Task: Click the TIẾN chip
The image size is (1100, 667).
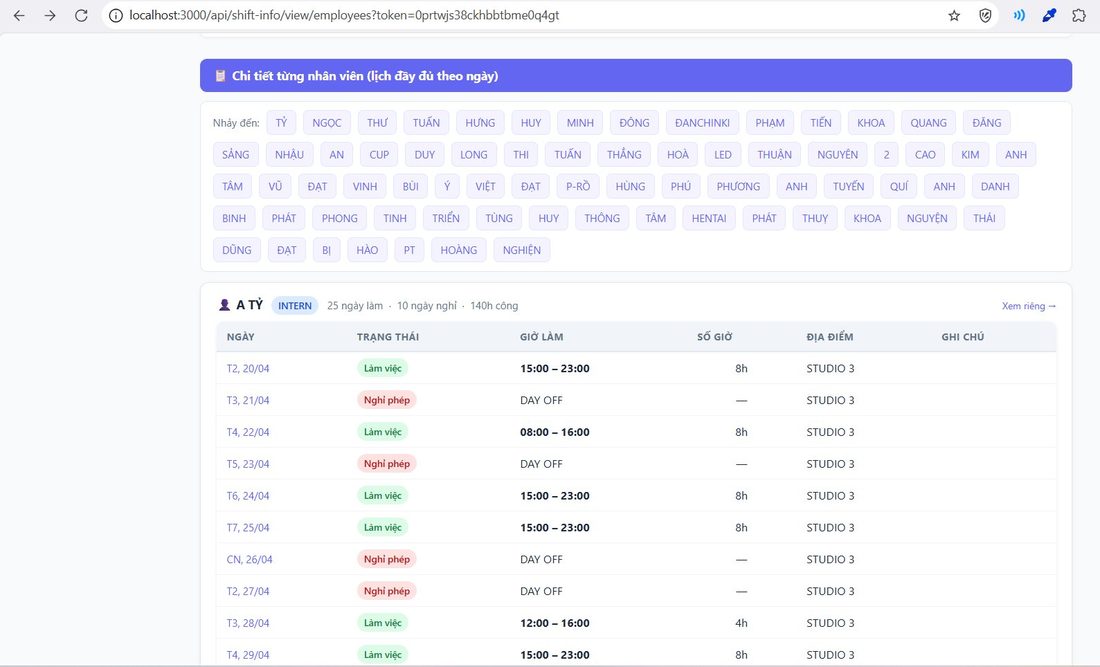Action: [x=821, y=123]
